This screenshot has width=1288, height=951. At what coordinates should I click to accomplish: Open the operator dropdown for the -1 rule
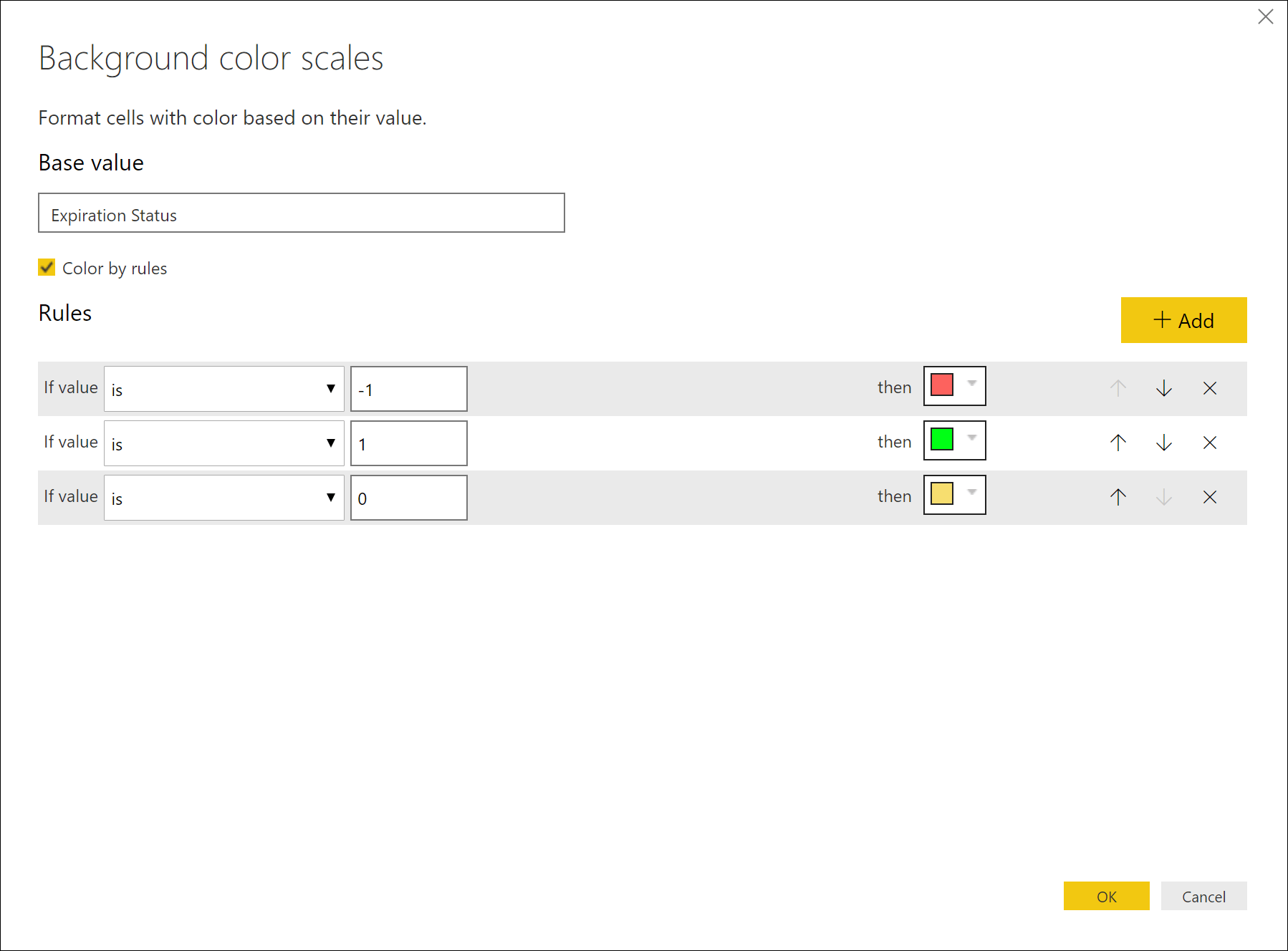click(224, 389)
